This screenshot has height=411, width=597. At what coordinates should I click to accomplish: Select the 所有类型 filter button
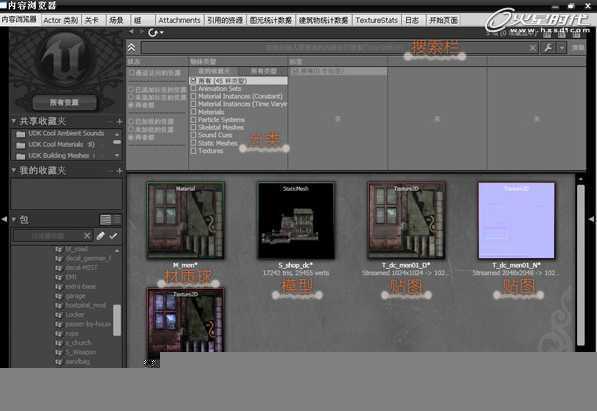tap(263, 71)
